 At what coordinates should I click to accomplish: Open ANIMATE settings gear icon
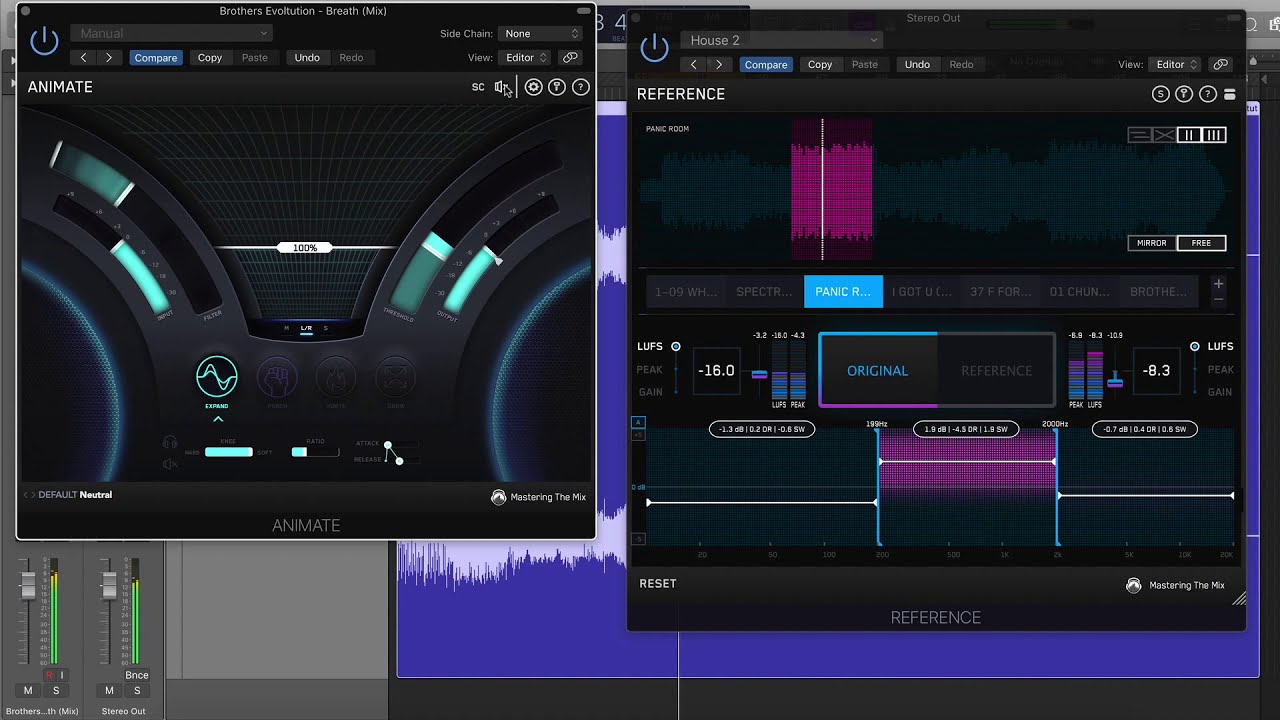click(533, 87)
